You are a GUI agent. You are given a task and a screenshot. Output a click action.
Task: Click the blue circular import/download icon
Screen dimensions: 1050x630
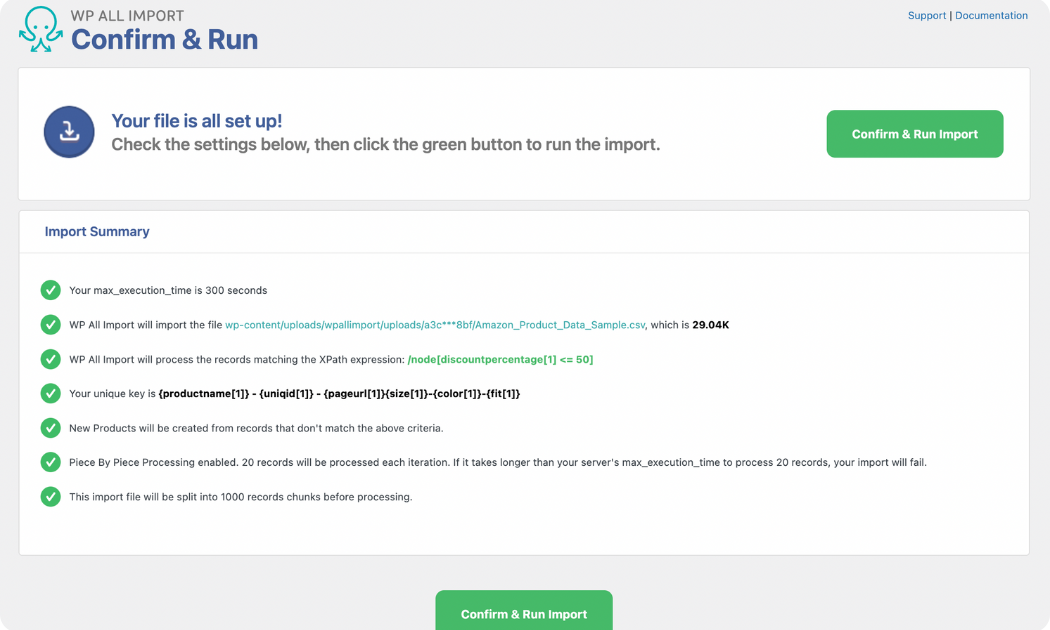click(x=69, y=132)
